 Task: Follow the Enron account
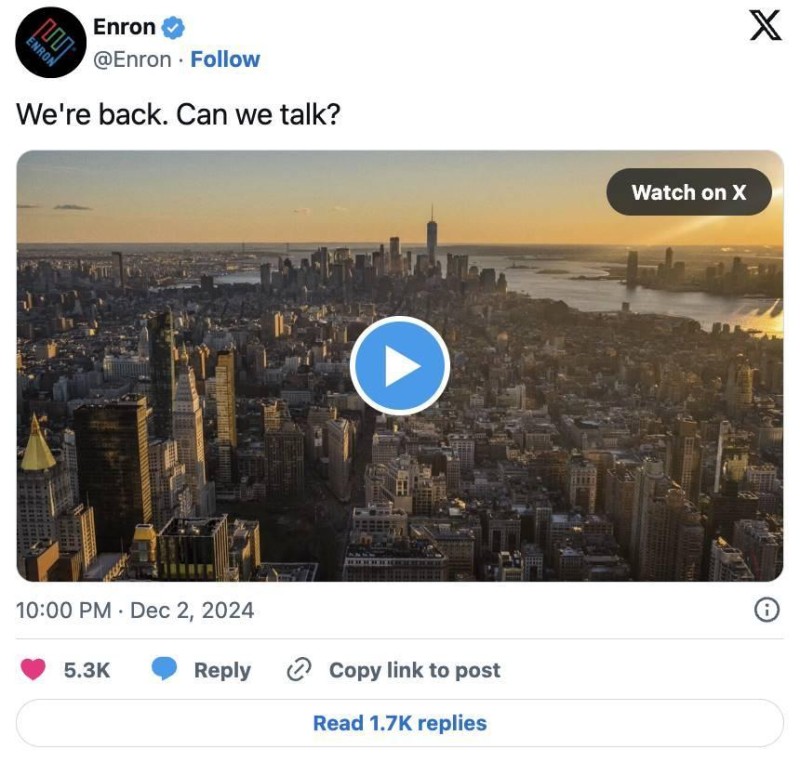[225, 59]
